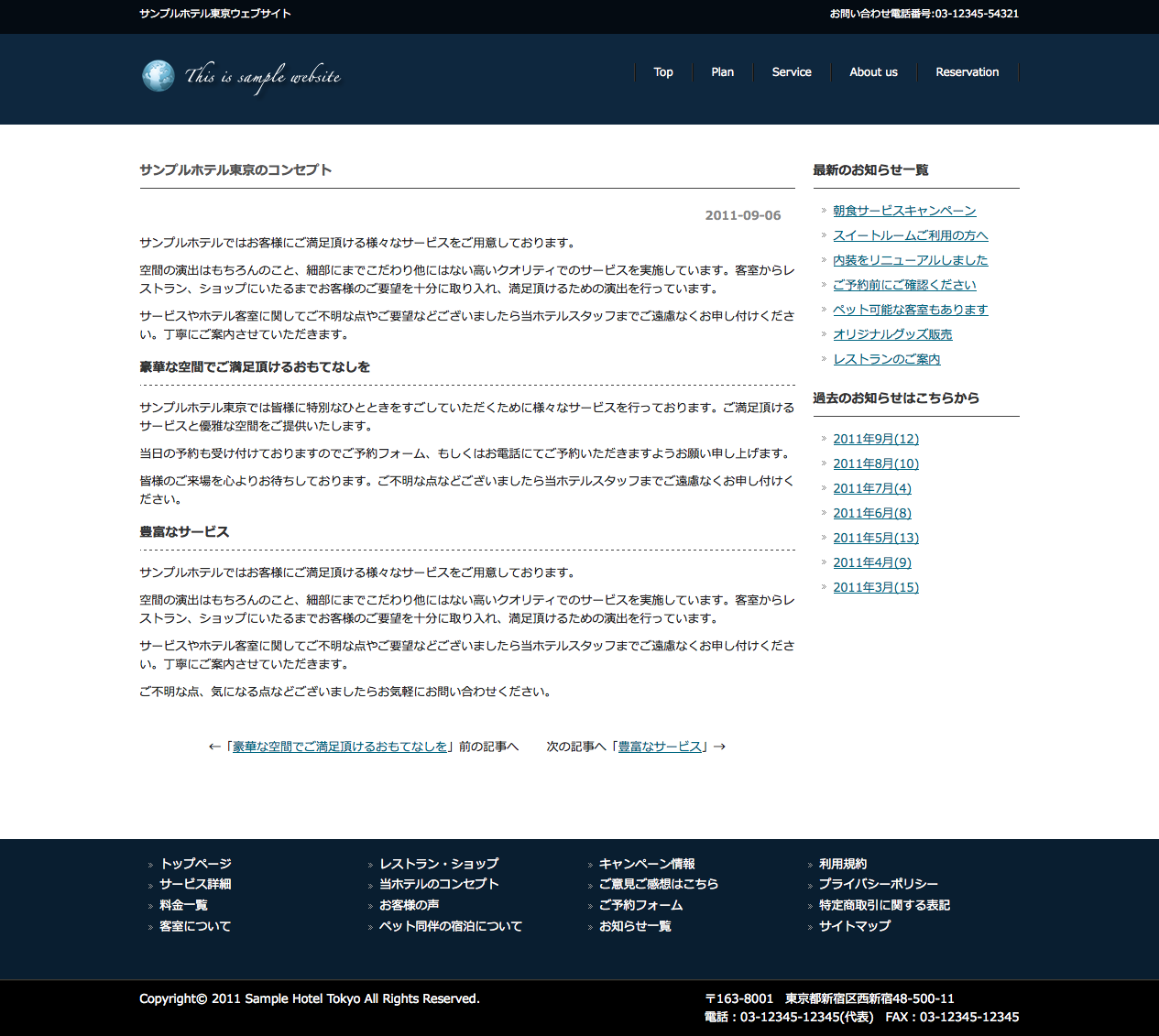1159x1036 pixels.
Task: Click the globe logo icon in header
Action: pos(158,76)
